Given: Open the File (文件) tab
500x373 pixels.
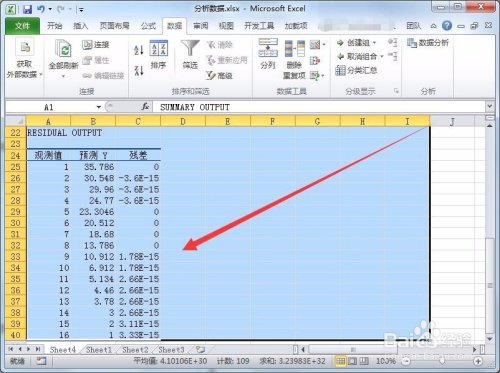Looking at the screenshot, I should [x=22, y=26].
